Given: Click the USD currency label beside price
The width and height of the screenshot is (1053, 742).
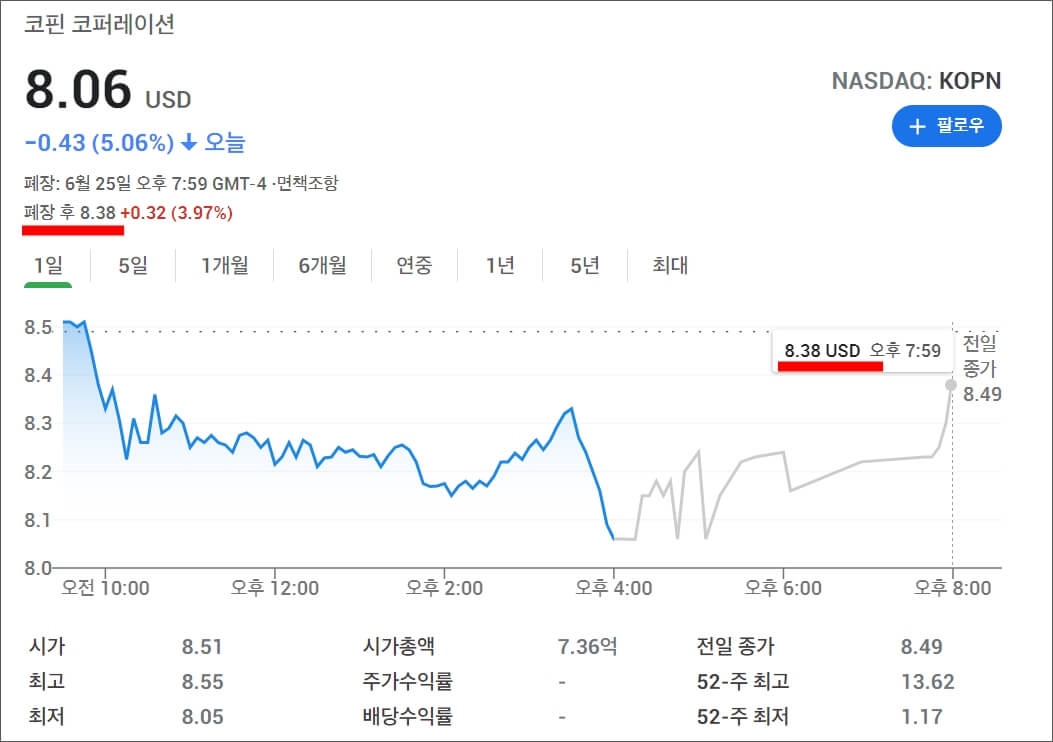Looking at the screenshot, I should click(169, 100).
